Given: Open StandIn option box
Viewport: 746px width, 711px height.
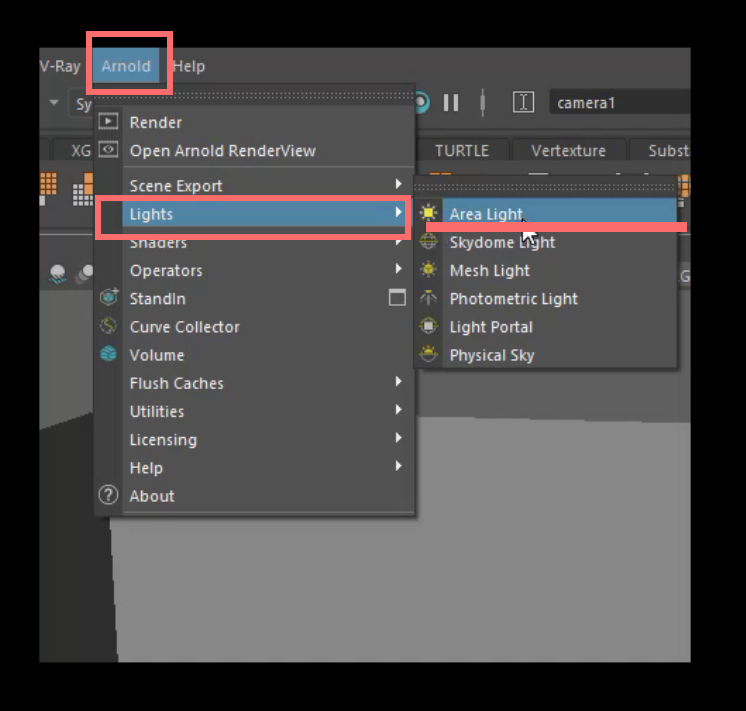Looking at the screenshot, I should (x=397, y=297).
